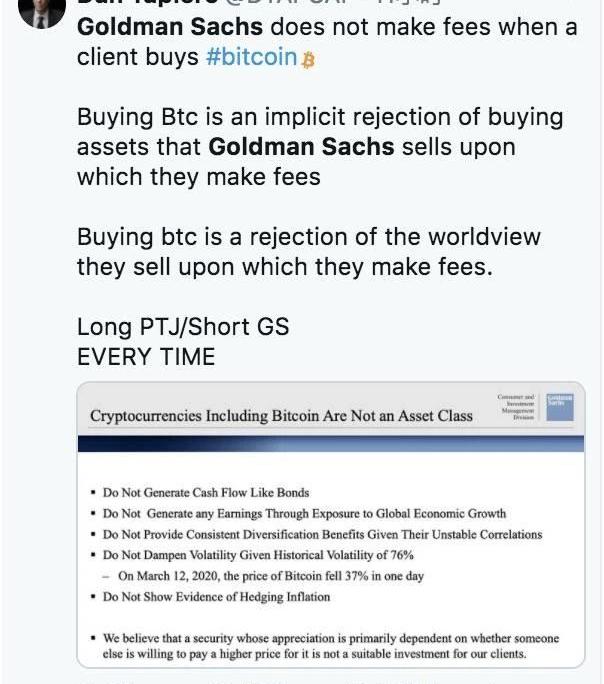
Task: Click the "Long PTJ/Short GS" line
Action: [182, 327]
